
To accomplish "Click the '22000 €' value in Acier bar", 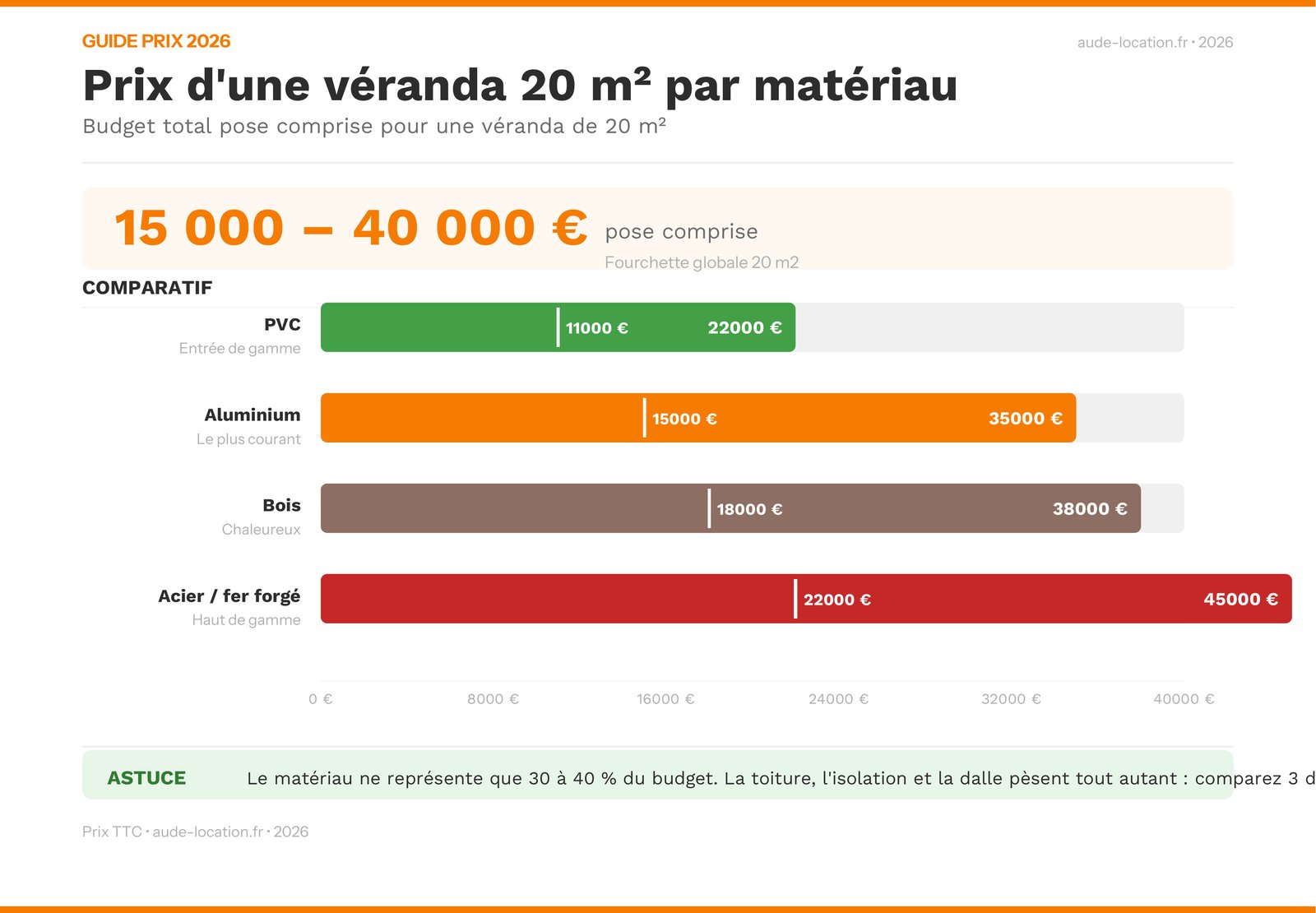I will [x=837, y=600].
